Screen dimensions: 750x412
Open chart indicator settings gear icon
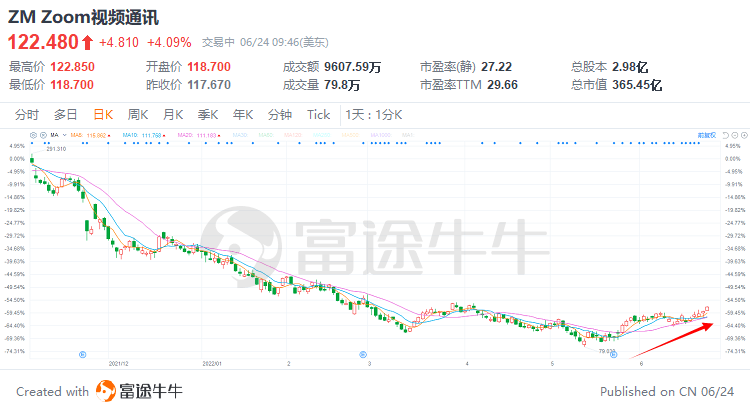pos(33,135)
